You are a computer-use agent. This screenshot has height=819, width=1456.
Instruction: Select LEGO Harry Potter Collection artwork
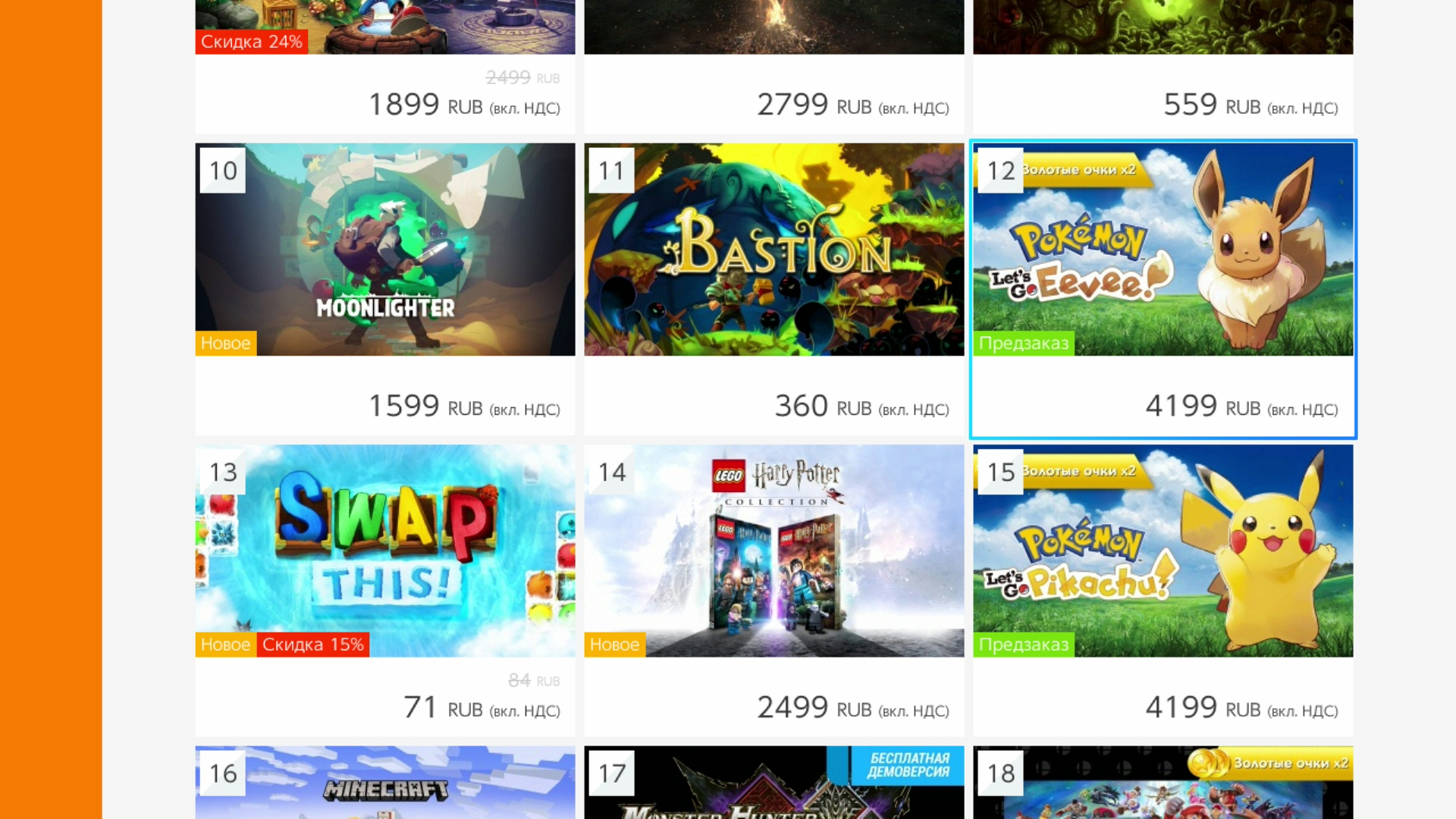(774, 551)
